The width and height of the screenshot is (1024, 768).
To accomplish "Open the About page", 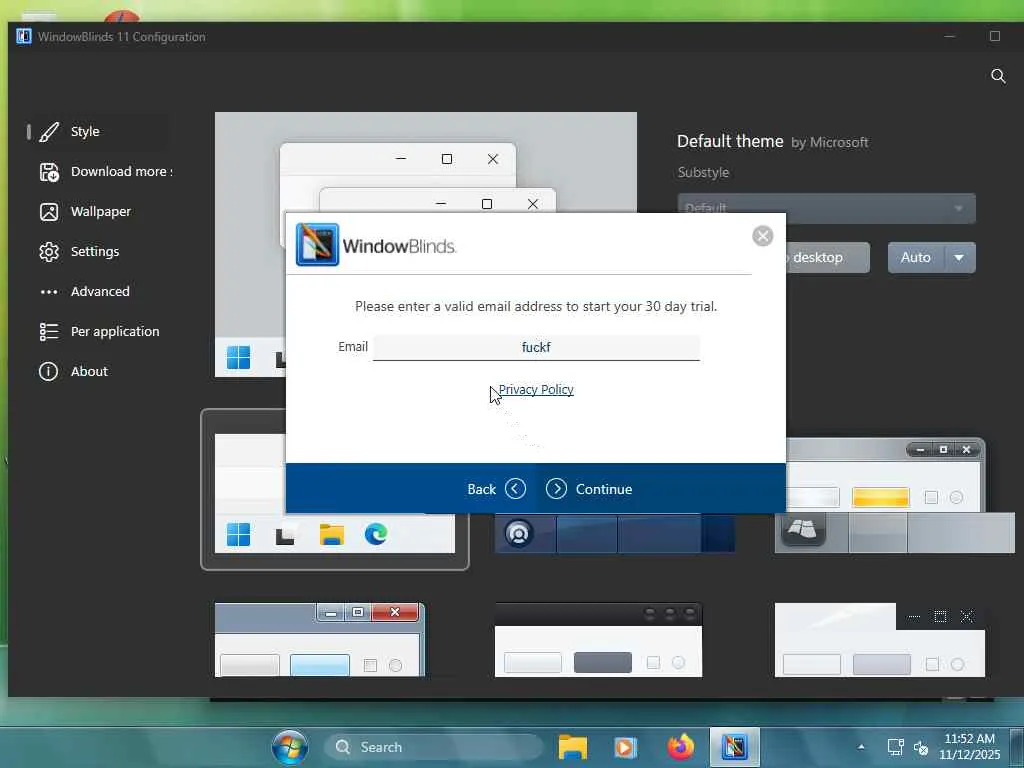I will [x=73, y=372].
